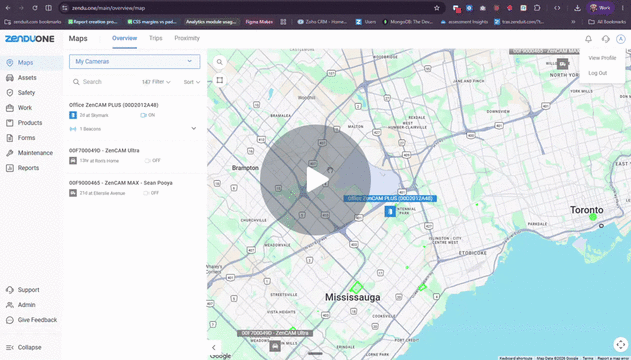Click the asset Search input field
Viewport: 631px width, 360px height.
105,82
